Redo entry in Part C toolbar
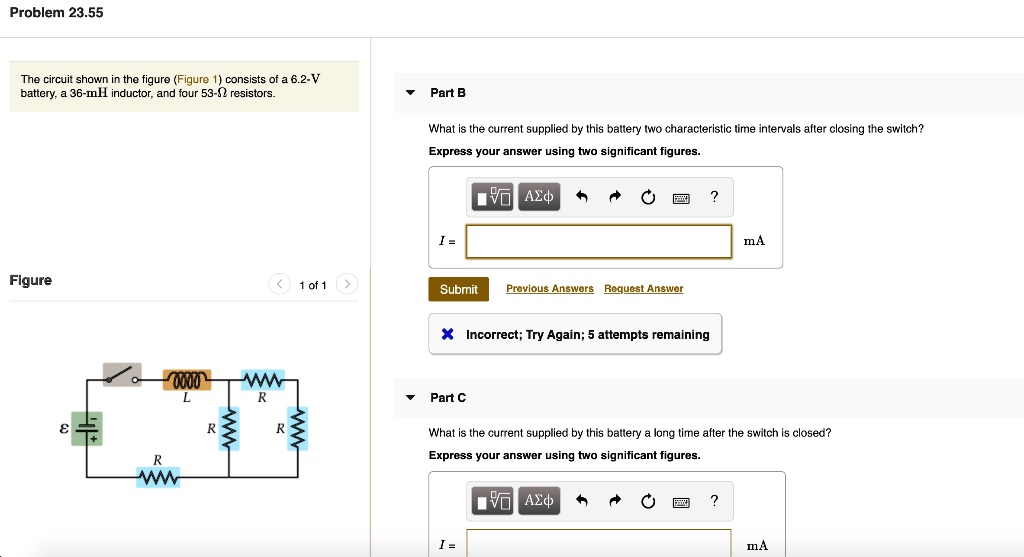 pyautogui.click(x=615, y=501)
